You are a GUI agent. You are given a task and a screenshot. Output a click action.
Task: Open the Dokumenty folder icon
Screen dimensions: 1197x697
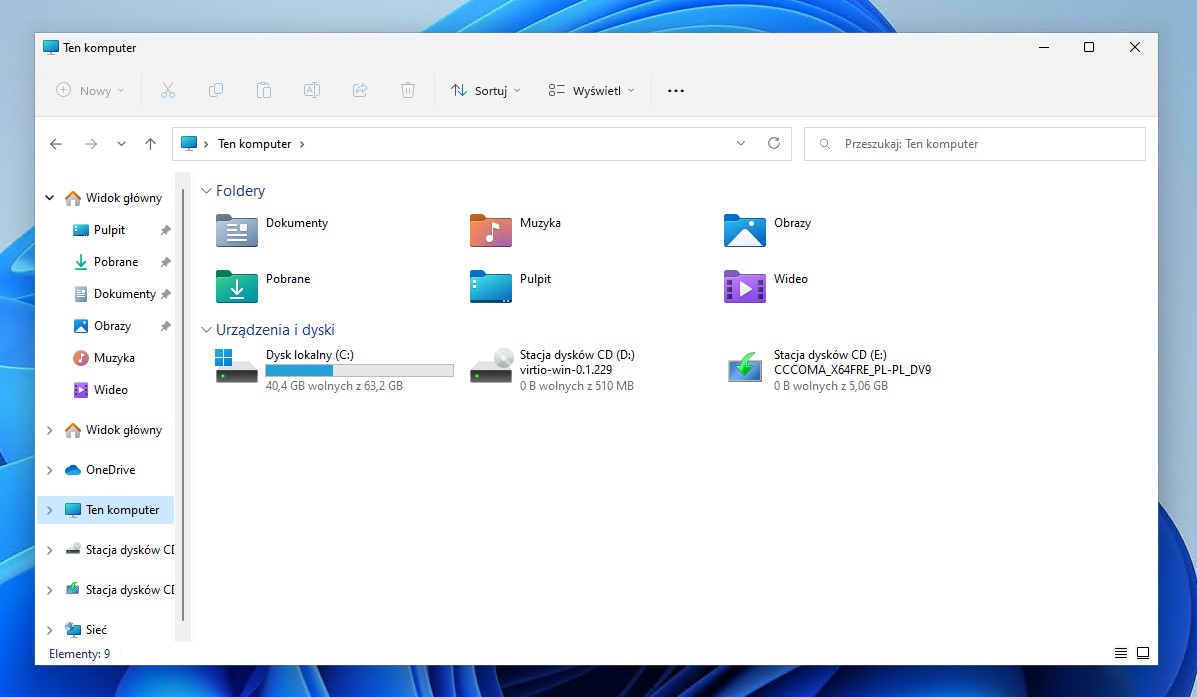[237, 230]
